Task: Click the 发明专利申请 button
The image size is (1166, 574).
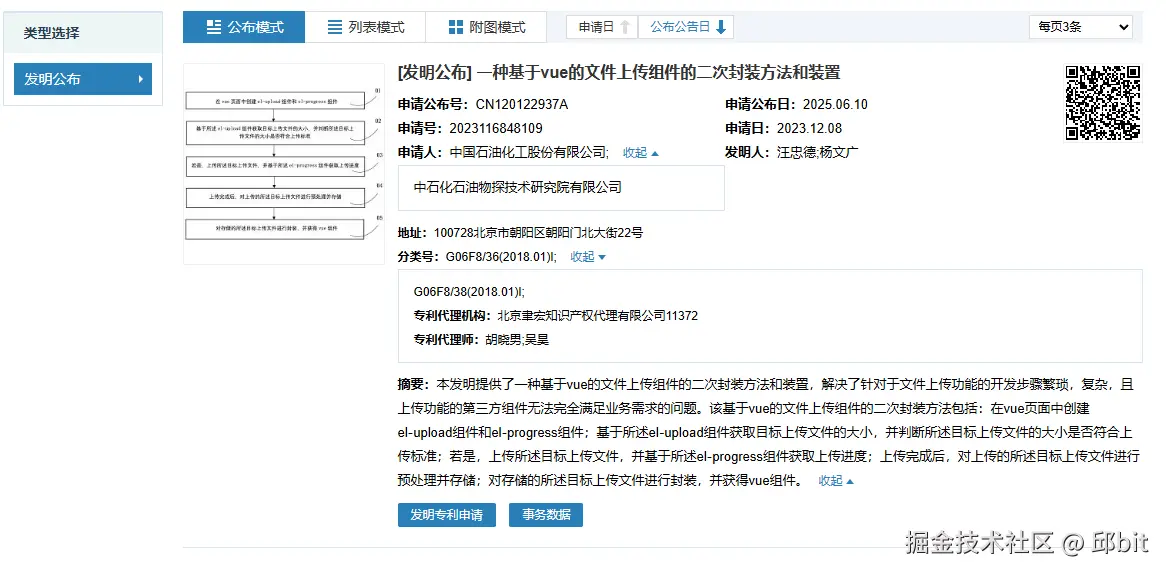Action: (x=446, y=515)
